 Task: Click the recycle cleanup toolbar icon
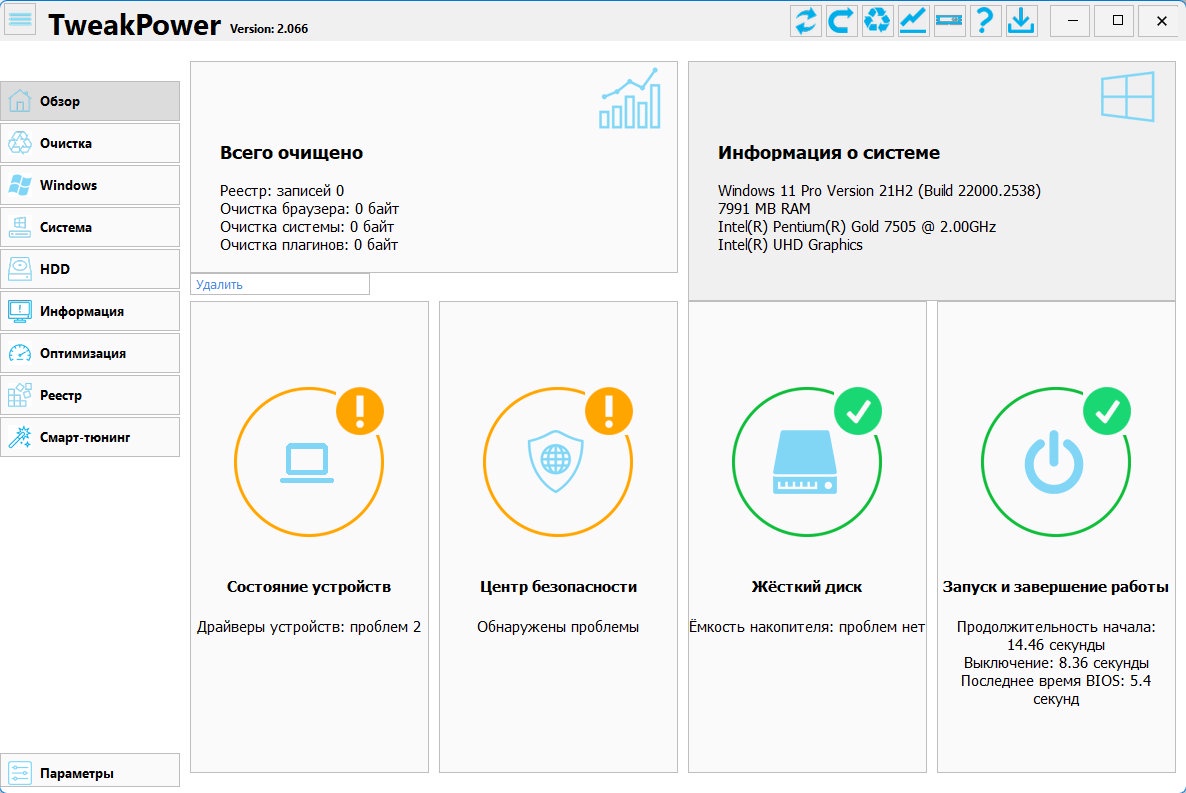[877, 20]
